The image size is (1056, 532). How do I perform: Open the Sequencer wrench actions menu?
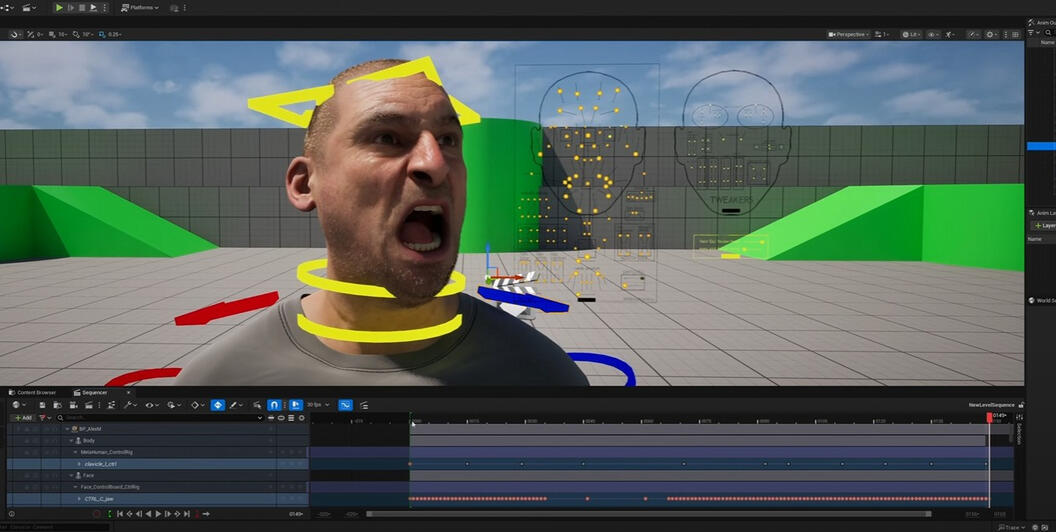click(130, 405)
